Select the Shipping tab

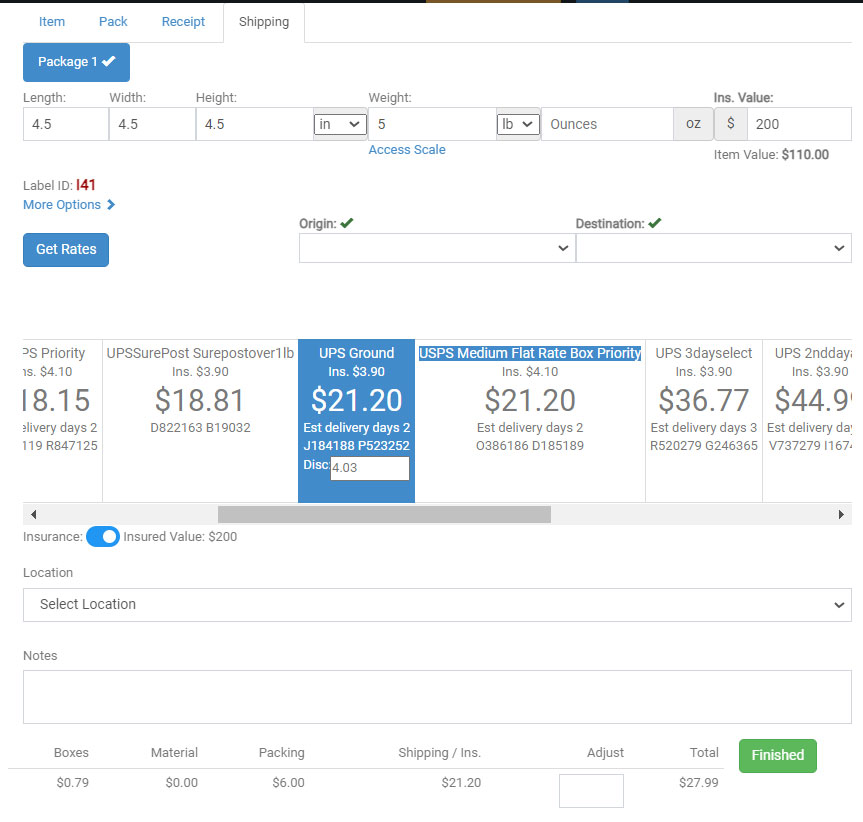(264, 22)
